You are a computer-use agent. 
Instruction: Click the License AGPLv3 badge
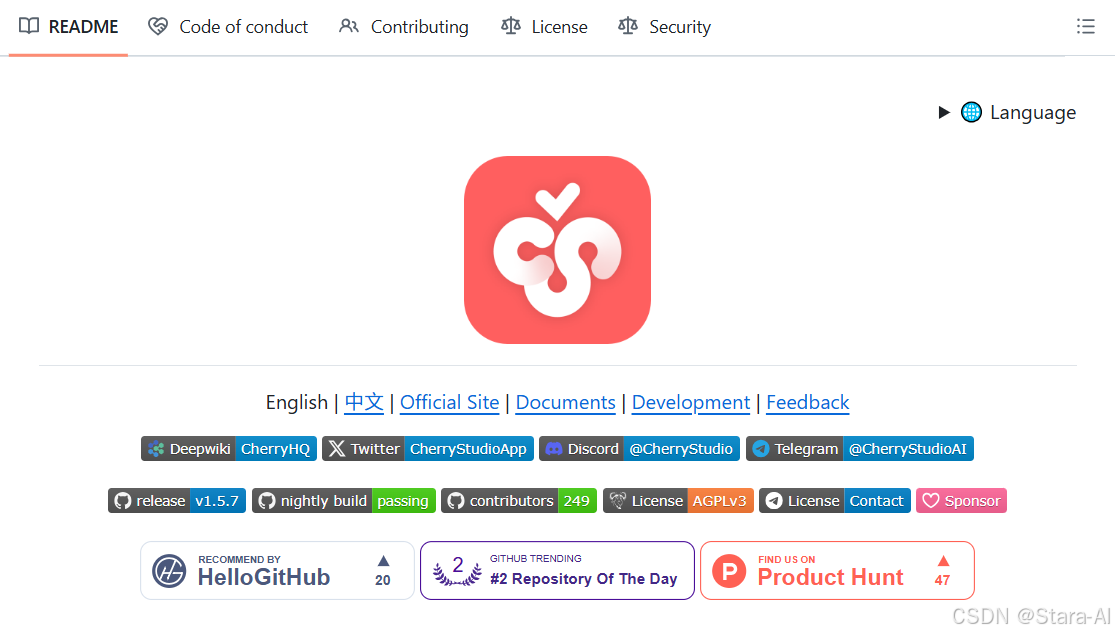(678, 501)
